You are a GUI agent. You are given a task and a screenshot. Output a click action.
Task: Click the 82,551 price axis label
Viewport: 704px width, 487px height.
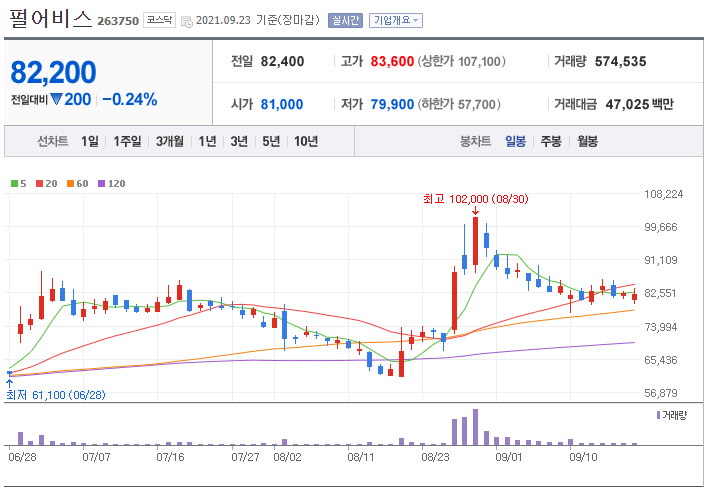pyautogui.click(x=660, y=294)
